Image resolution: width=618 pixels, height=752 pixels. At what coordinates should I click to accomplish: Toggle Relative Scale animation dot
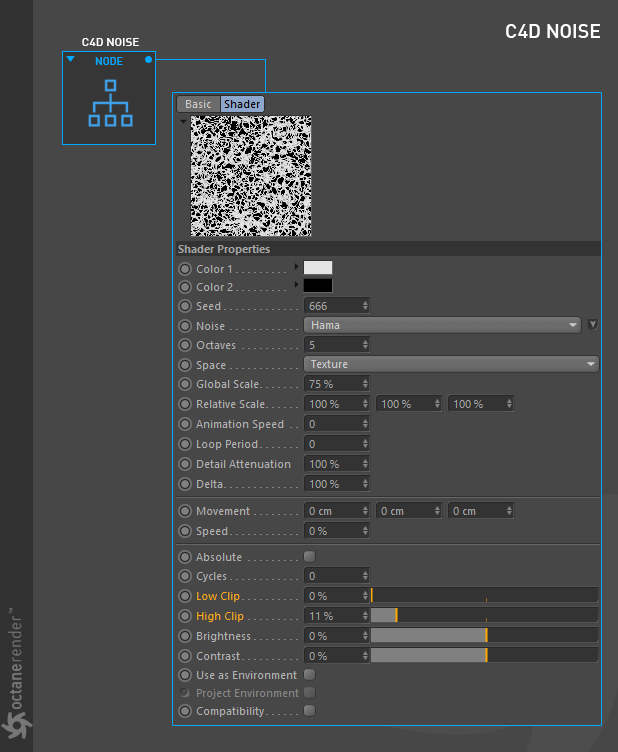[185, 404]
